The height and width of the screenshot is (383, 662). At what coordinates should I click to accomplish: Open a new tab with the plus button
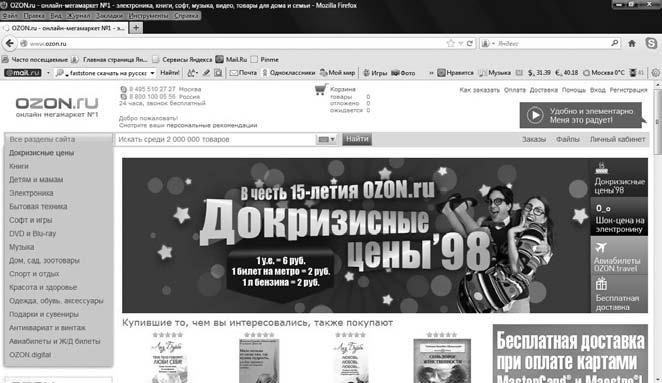[x=136, y=28]
